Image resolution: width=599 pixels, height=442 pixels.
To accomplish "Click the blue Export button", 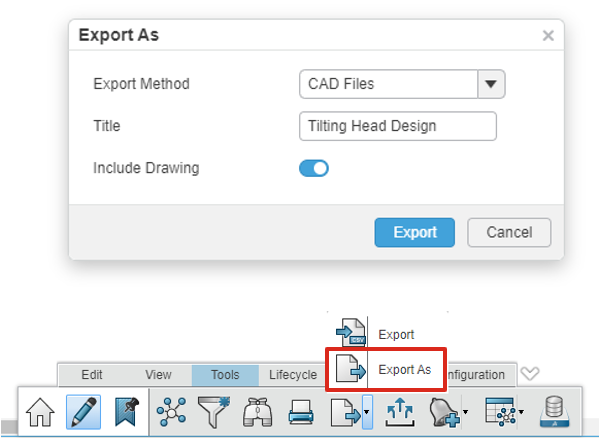I will (414, 232).
